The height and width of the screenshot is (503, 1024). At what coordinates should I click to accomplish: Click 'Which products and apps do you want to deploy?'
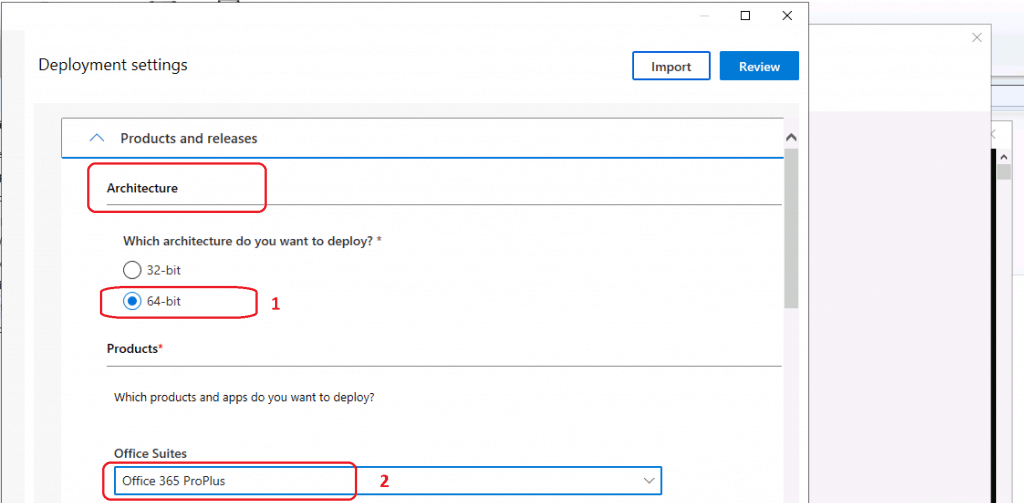click(x=244, y=397)
